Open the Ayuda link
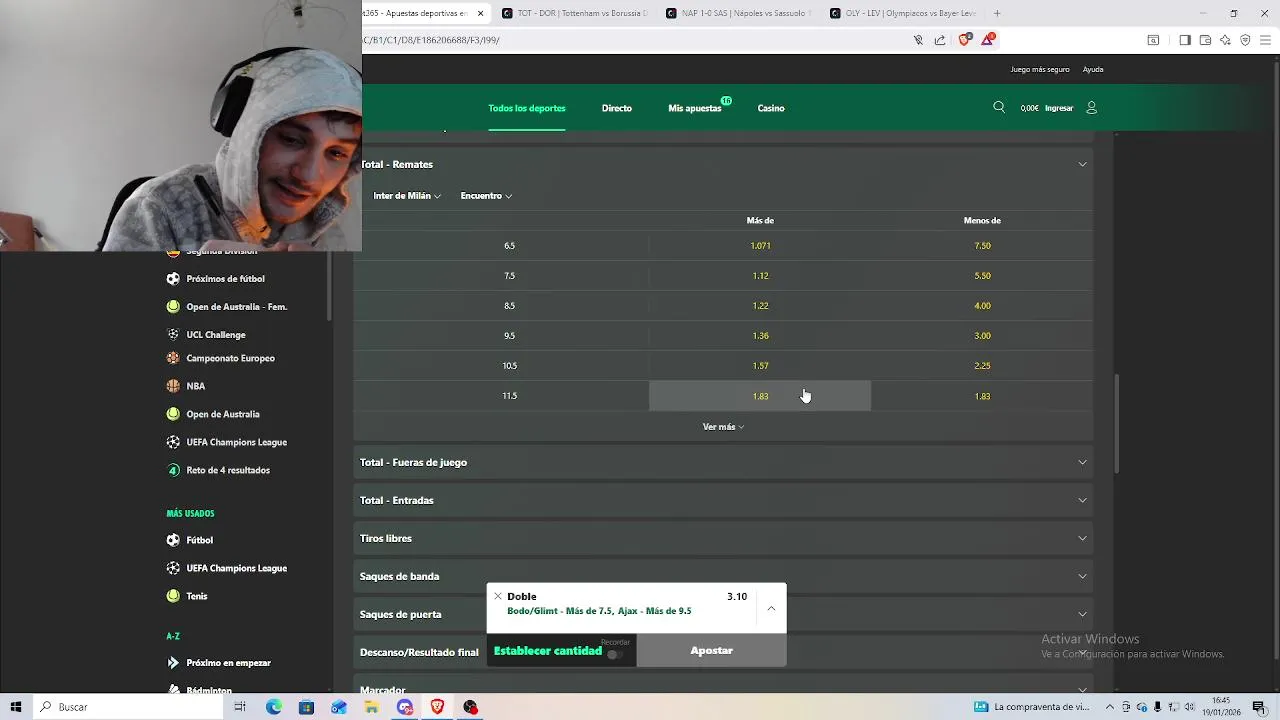The height and width of the screenshot is (720, 1280). [x=1093, y=69]
